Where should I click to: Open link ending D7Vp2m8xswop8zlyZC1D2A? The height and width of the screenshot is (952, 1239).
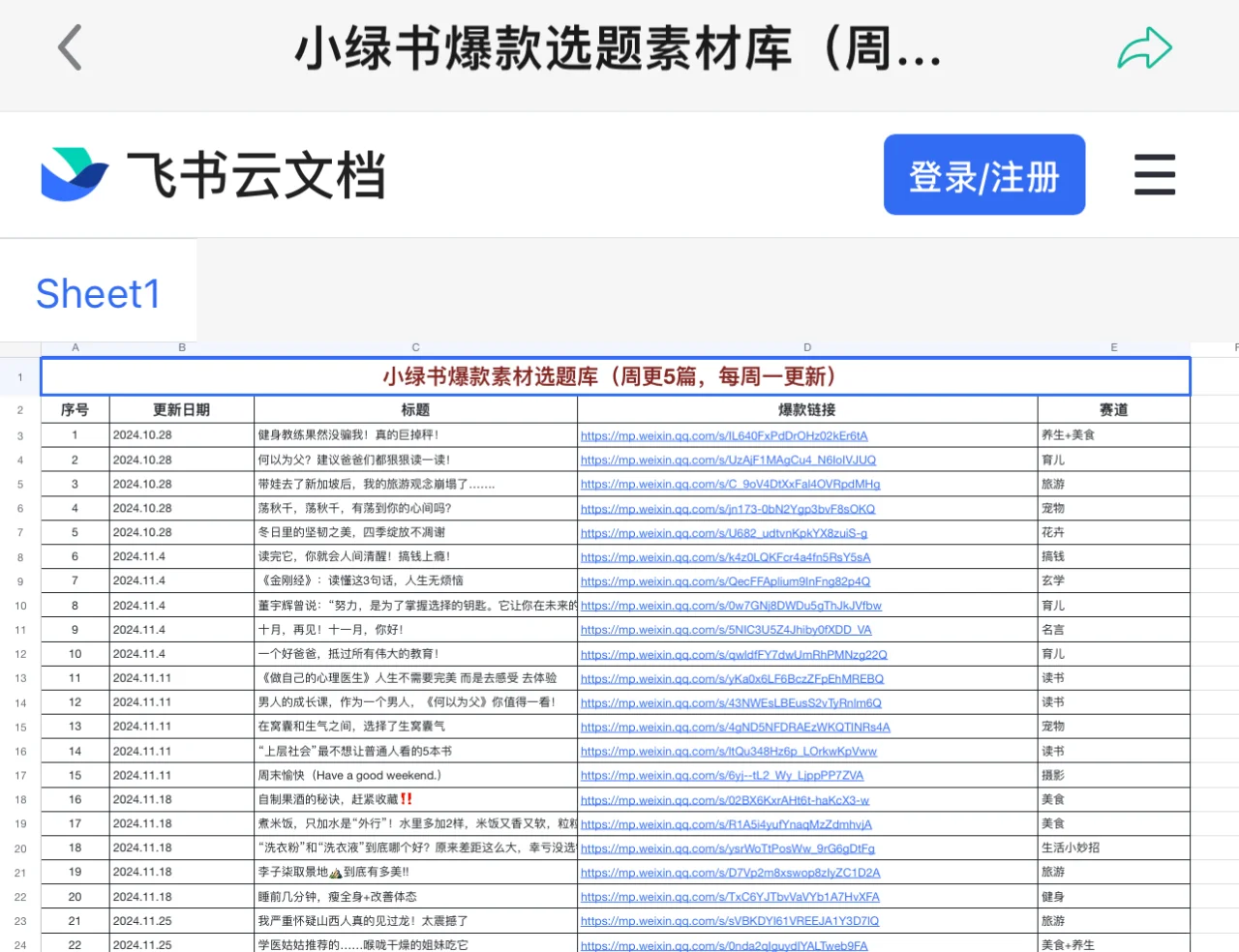coord(731,873)
